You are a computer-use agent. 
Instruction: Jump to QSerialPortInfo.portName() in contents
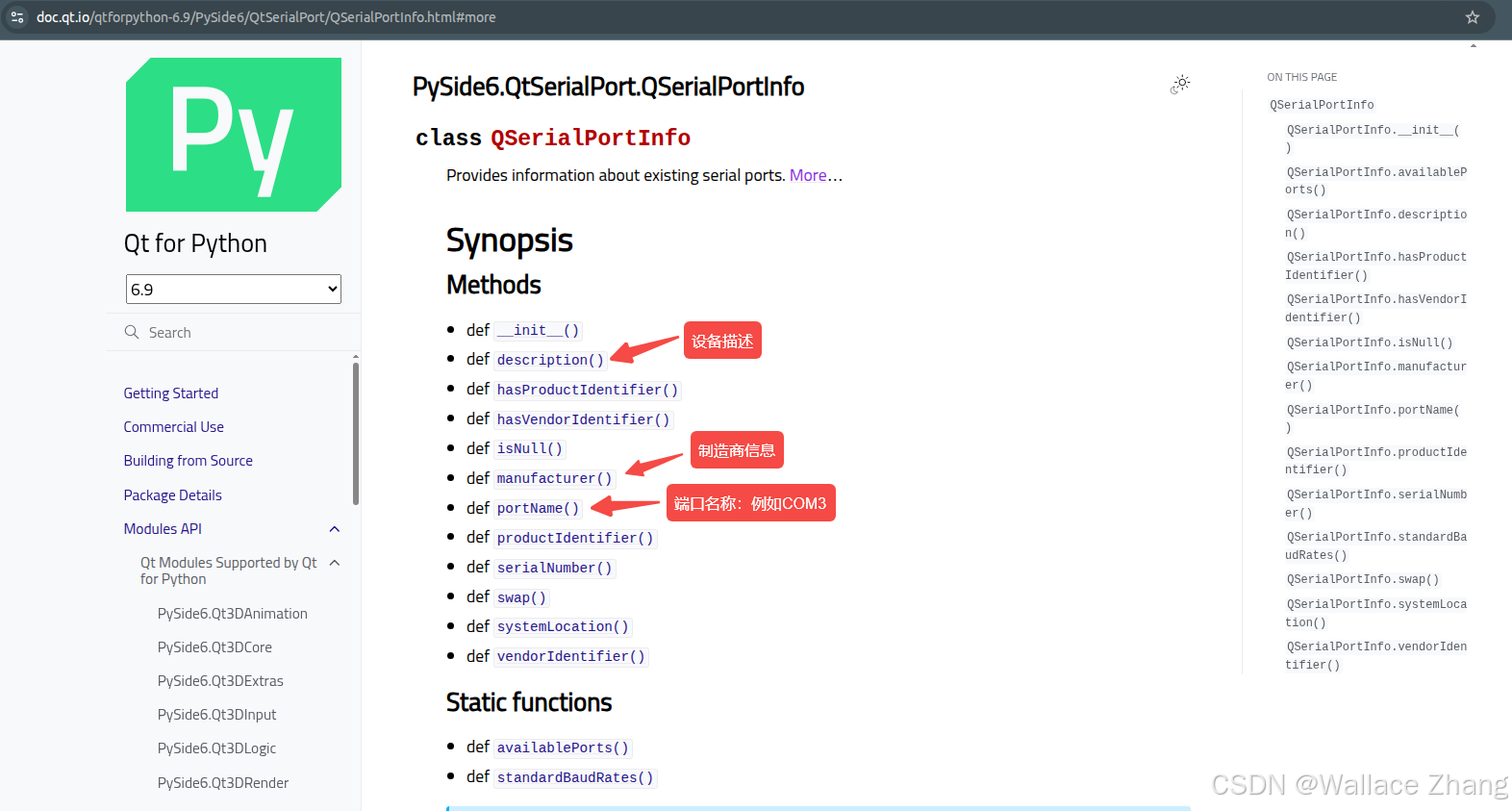(1373, 418)
